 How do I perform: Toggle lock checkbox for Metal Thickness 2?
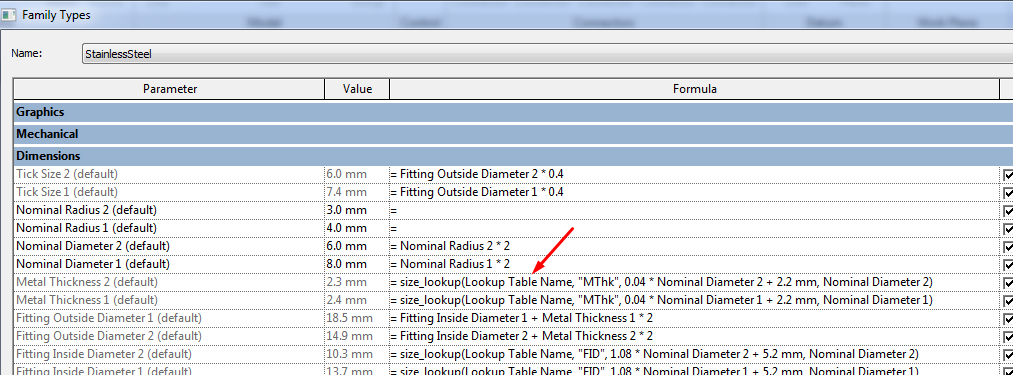click(x=1008, y=283)
